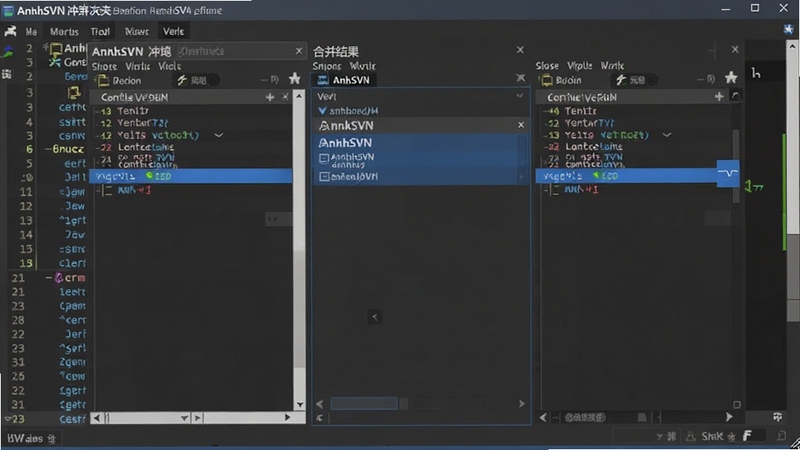Close the AnnkSVN entry with its x
Screen dimensions: 800x450
(x=520, y=125)
